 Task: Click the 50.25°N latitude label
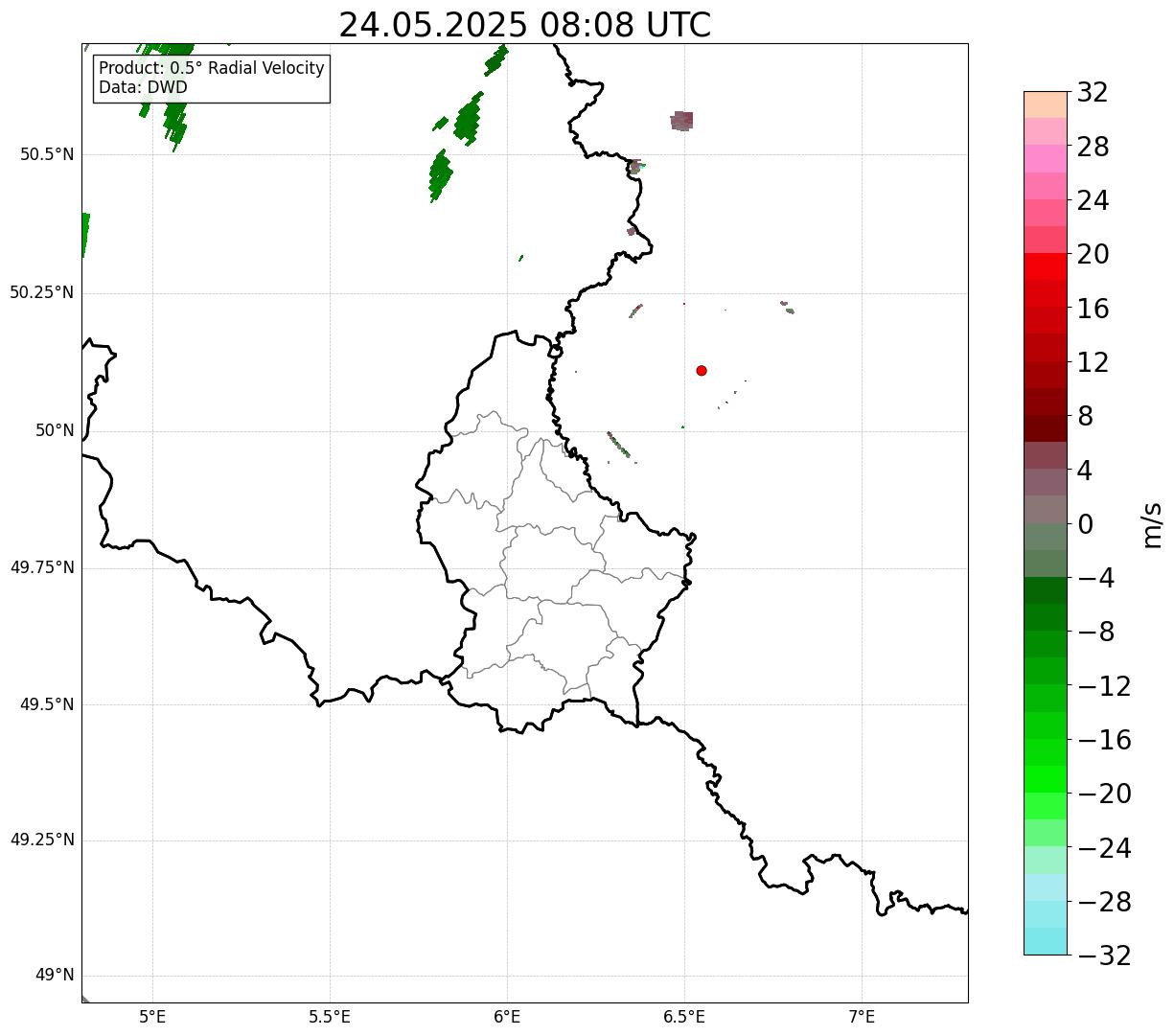point(42,293)
